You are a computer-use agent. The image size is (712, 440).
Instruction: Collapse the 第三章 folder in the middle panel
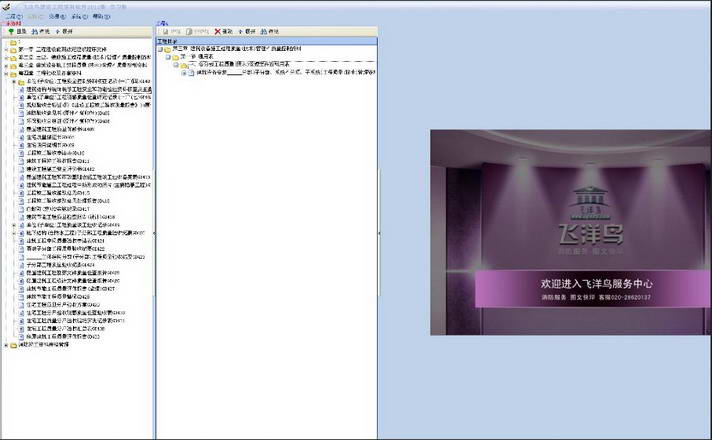pos(160,49)
